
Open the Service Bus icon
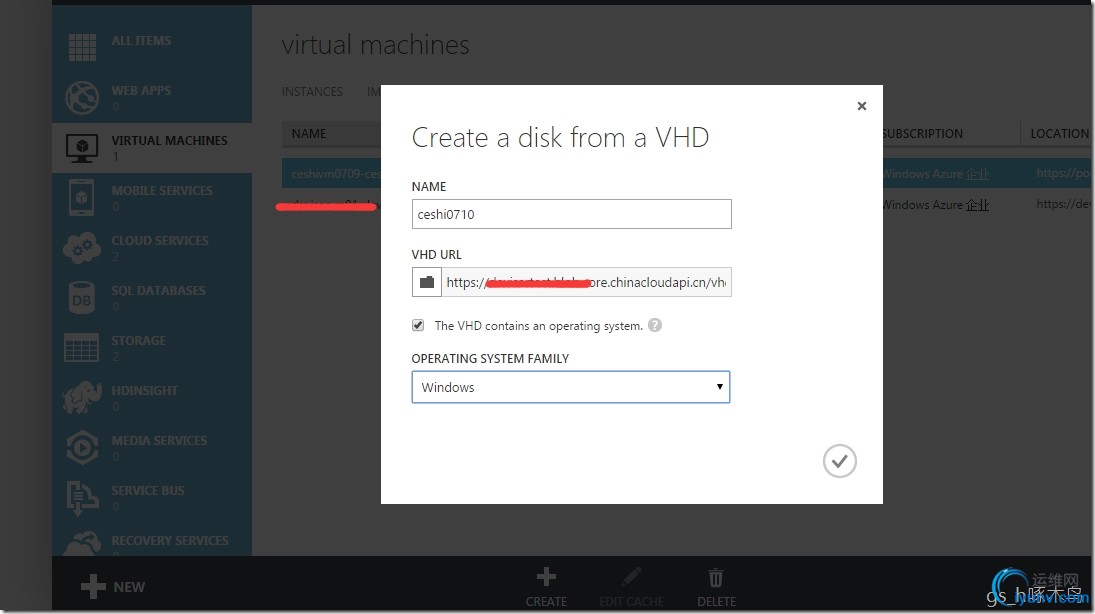pyautogui.click(x=82, y=497)
